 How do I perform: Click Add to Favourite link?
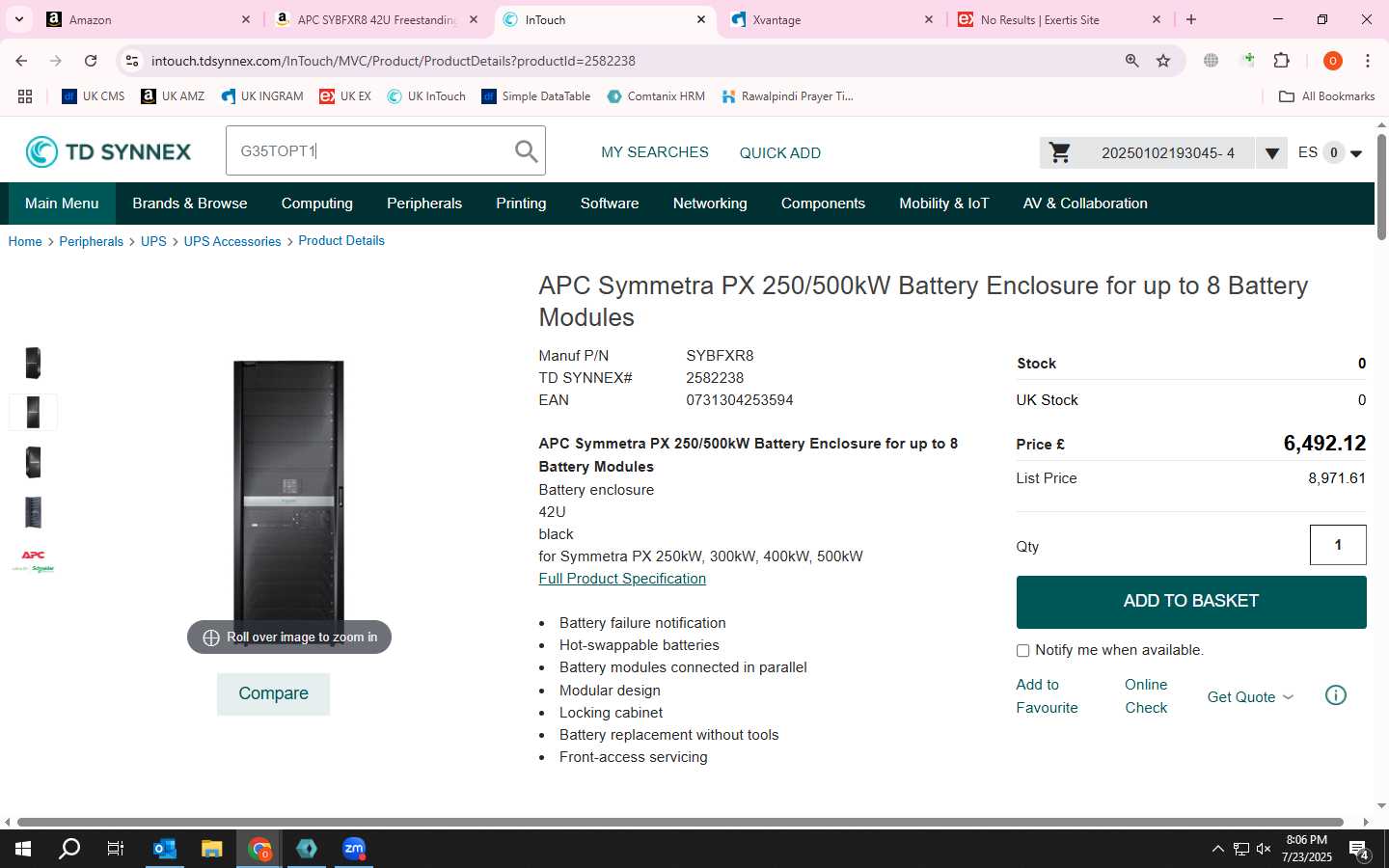[x=1047, y=696]
